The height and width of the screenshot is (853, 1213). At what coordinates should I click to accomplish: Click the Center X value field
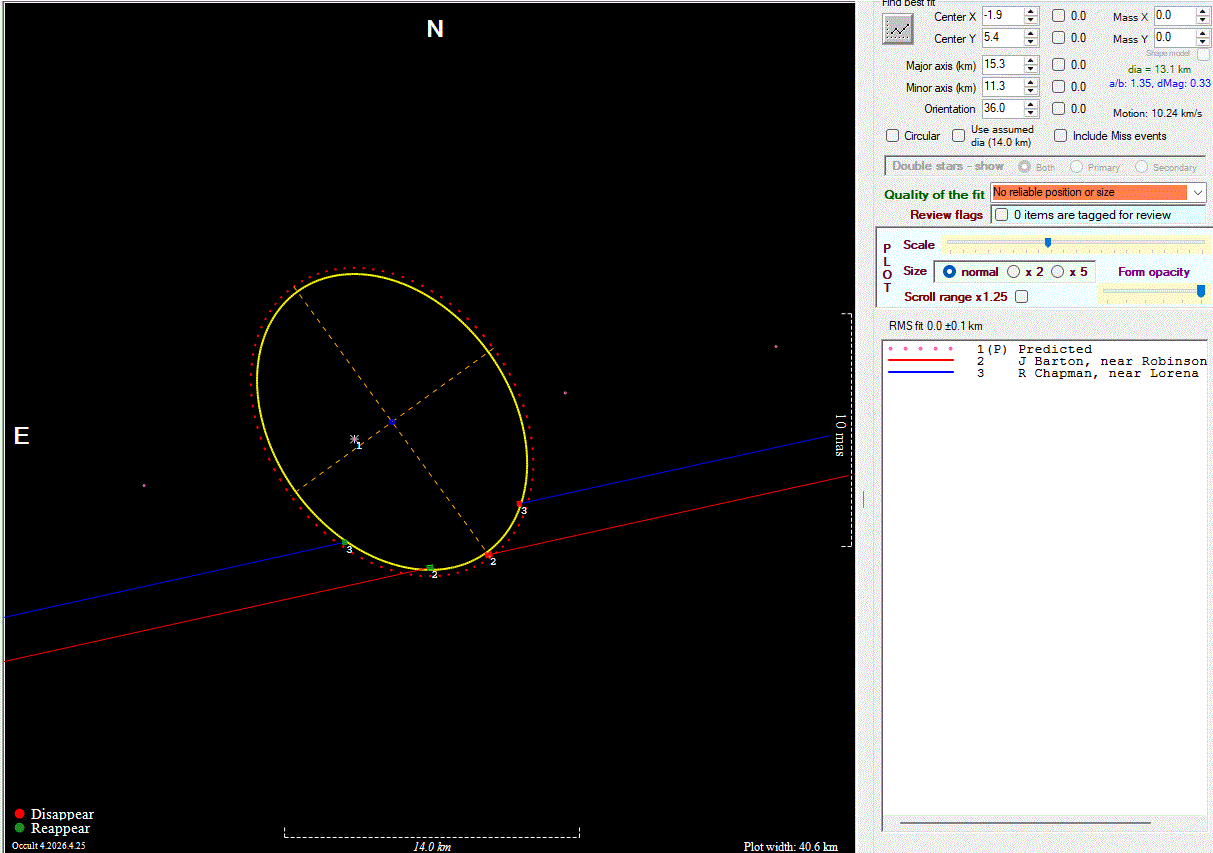pyautogui.click(x=1003, y=16)
